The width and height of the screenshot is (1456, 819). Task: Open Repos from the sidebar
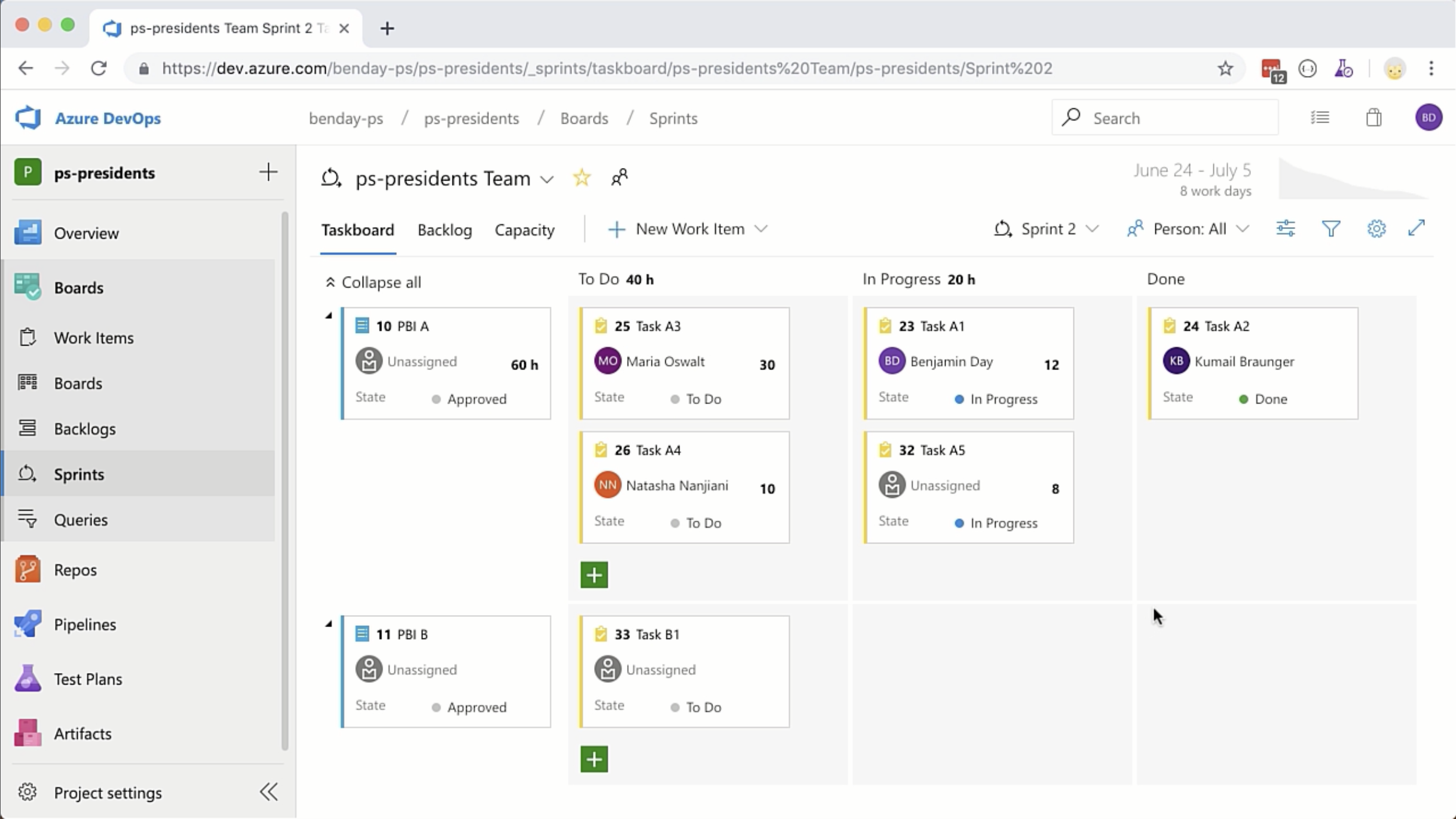point(75,570)
